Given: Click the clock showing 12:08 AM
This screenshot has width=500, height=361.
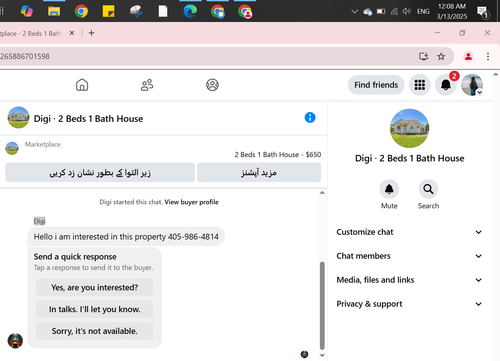Looking at the screenshot, I should tap(452, 6).
